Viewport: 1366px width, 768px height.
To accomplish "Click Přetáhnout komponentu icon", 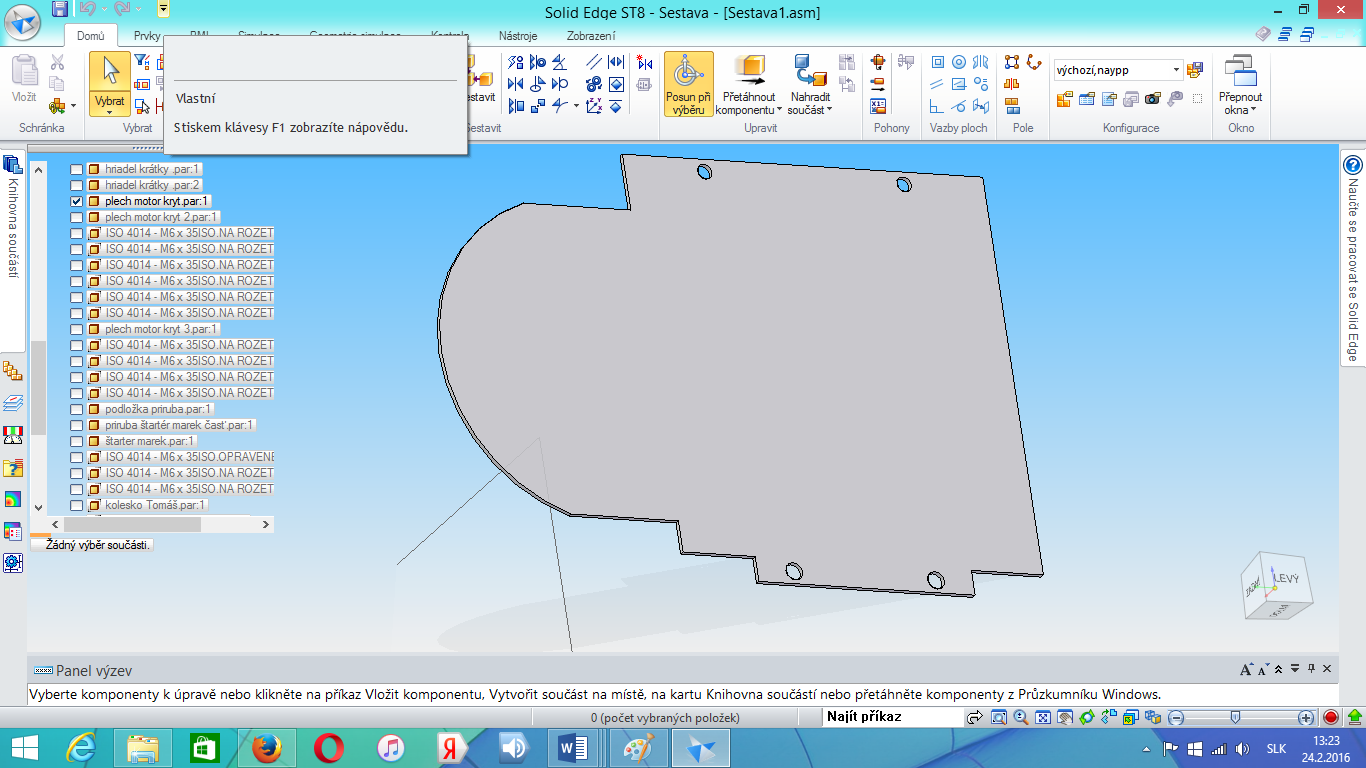I will pos(750,71).
